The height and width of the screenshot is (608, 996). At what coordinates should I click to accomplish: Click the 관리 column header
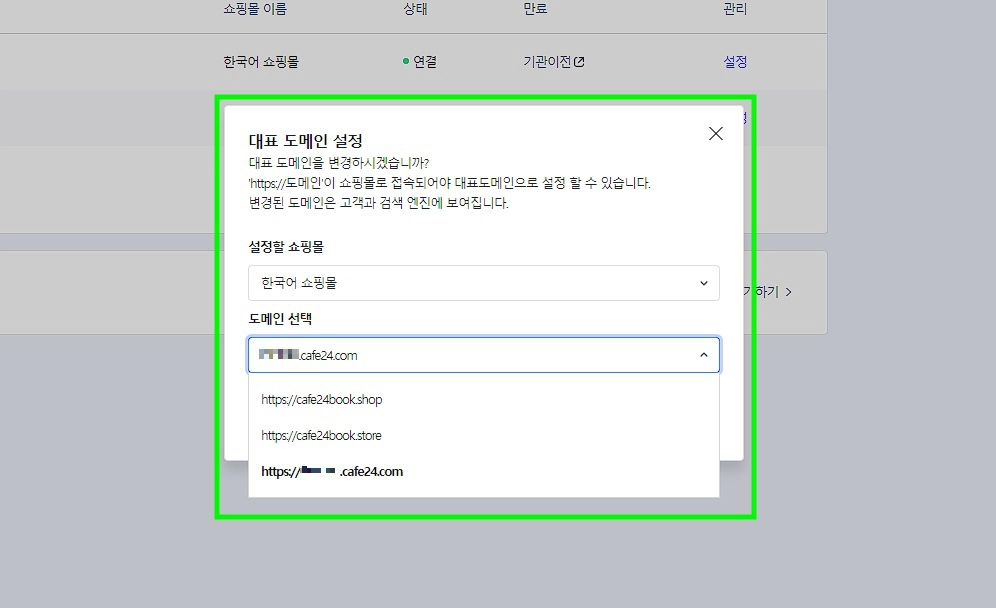tap(734, 8)
